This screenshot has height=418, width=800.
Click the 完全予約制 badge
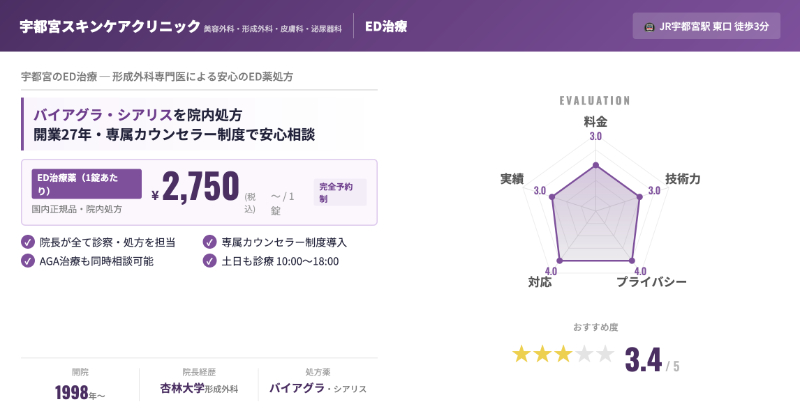tap(341, 193)
